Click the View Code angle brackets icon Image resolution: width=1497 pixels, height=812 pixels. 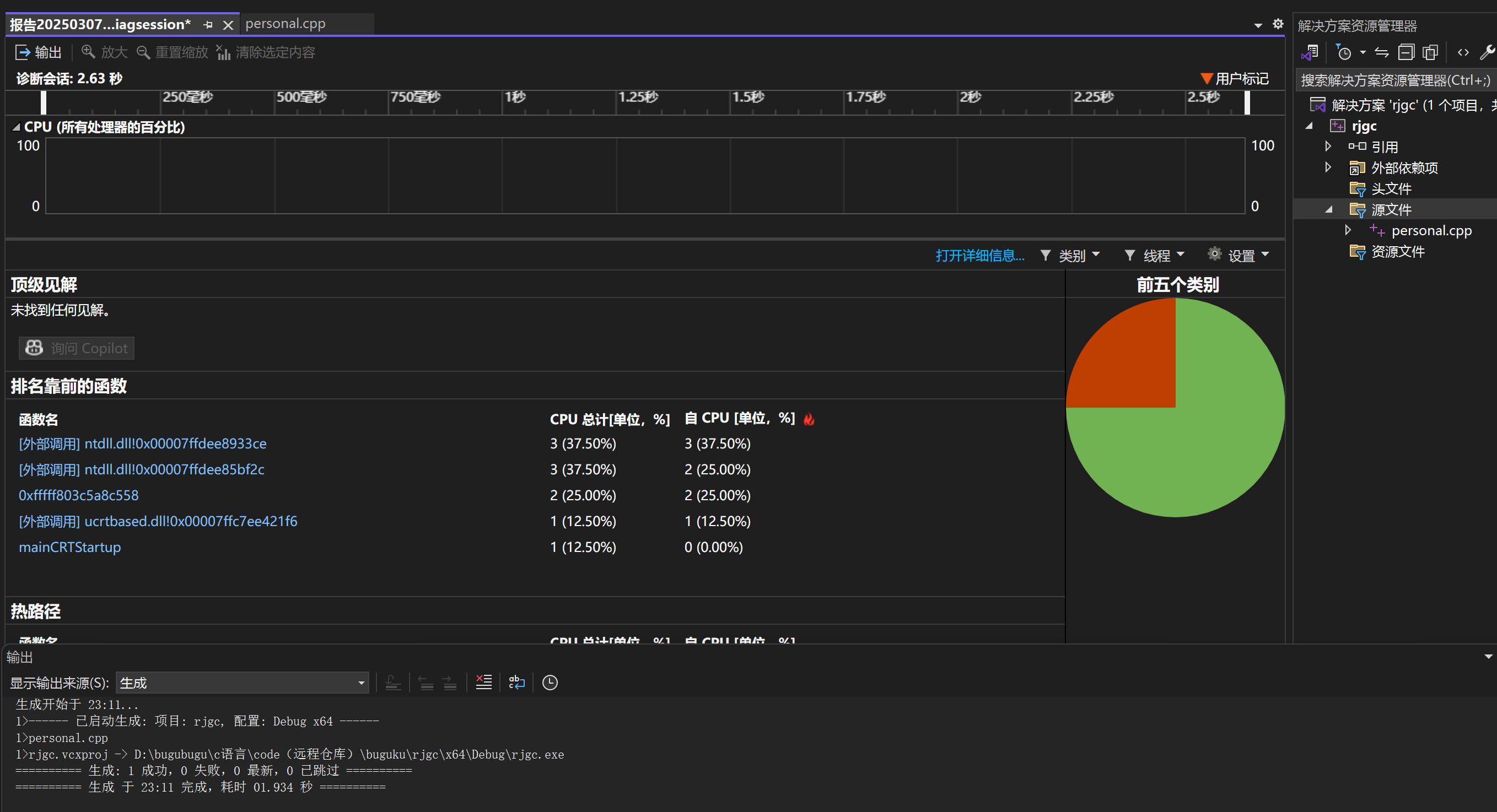pyautogui.click(x=1463, y=53)
